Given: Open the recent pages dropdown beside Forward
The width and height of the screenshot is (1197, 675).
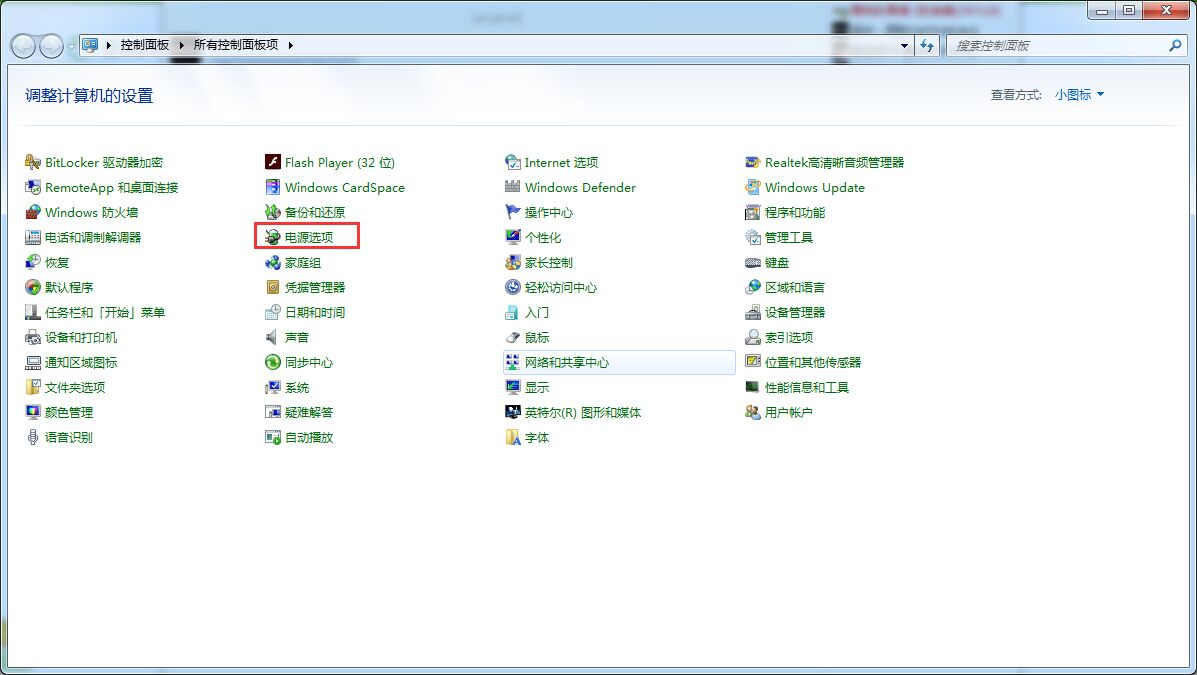Looking at the screenshot, I should click(71, 46).
